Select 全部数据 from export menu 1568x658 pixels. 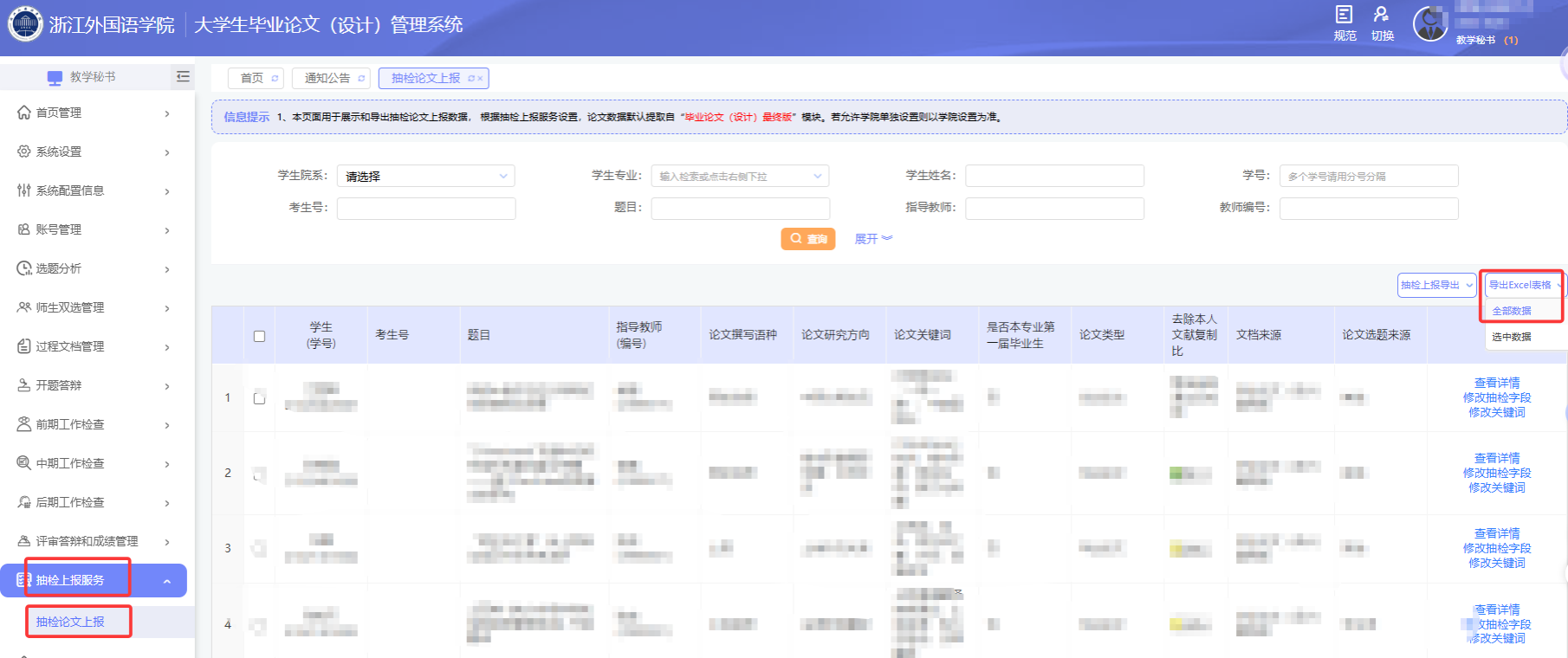click(1512, 311)
